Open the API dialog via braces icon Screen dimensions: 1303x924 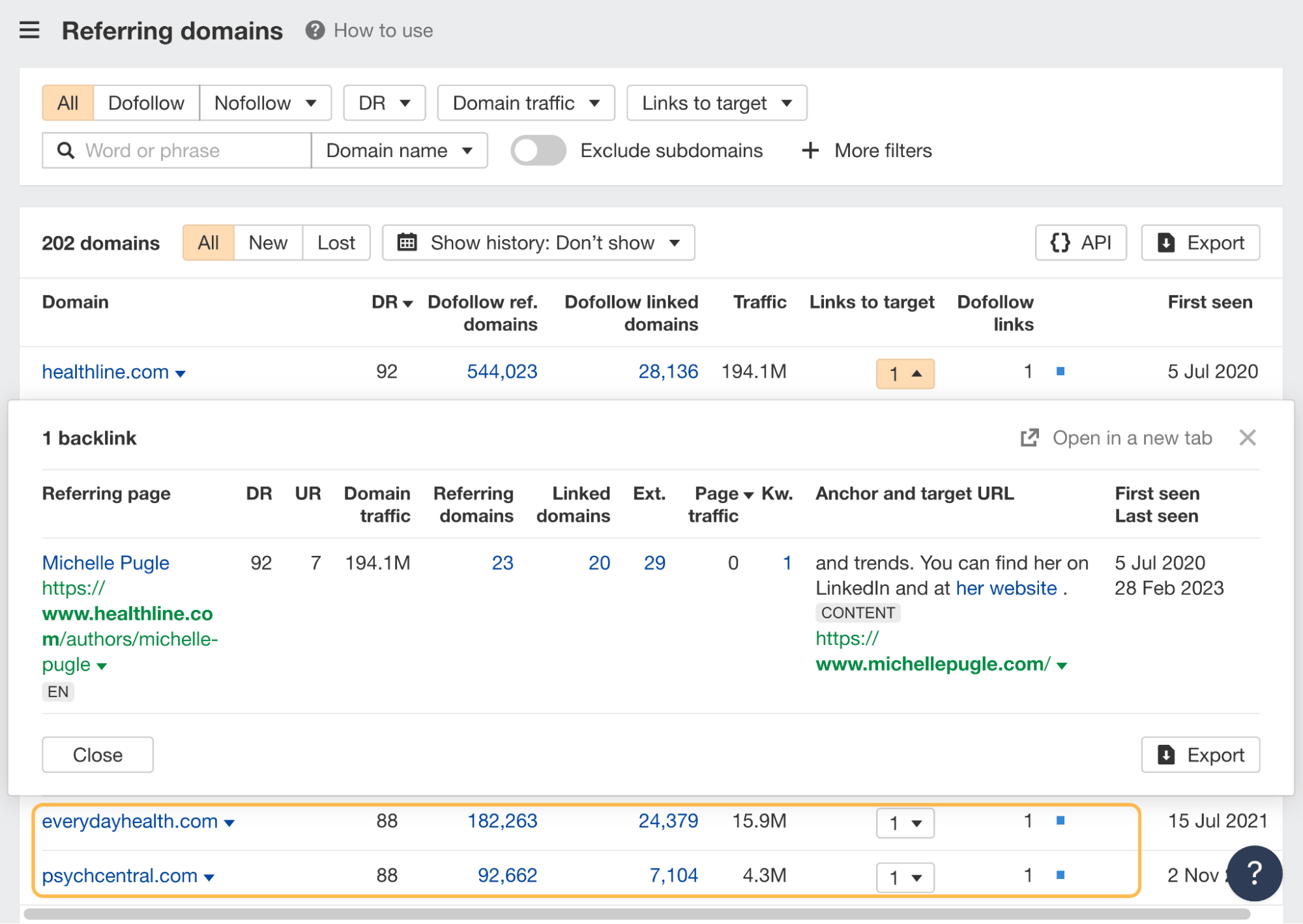(1061, 242)
